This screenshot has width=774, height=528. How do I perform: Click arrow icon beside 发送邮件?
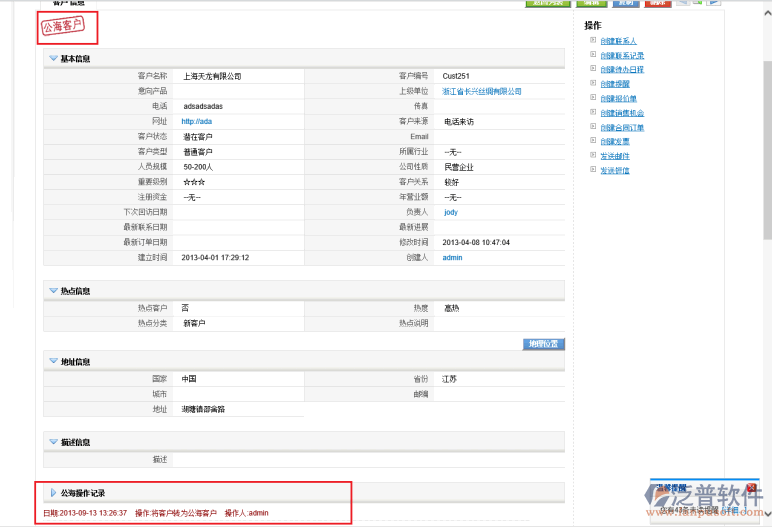(593, 155)
